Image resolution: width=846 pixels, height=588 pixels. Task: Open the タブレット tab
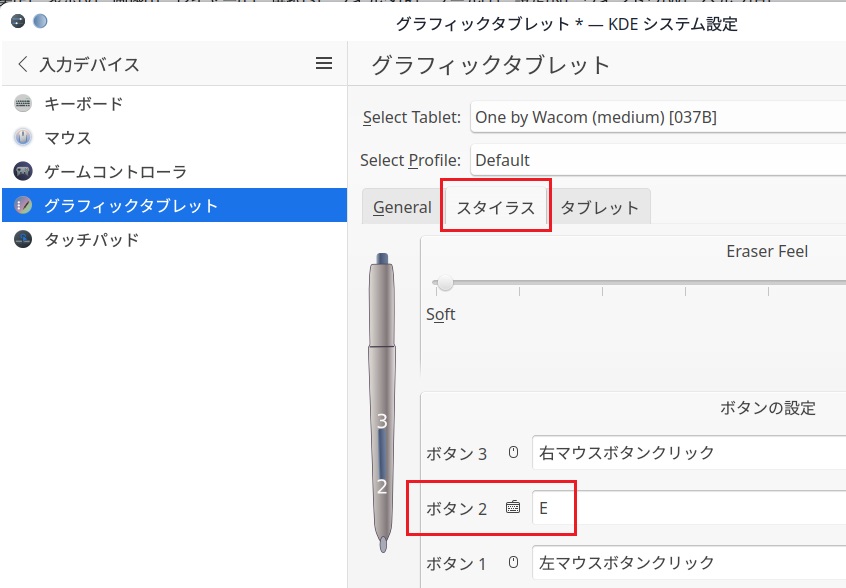point(599,207)
